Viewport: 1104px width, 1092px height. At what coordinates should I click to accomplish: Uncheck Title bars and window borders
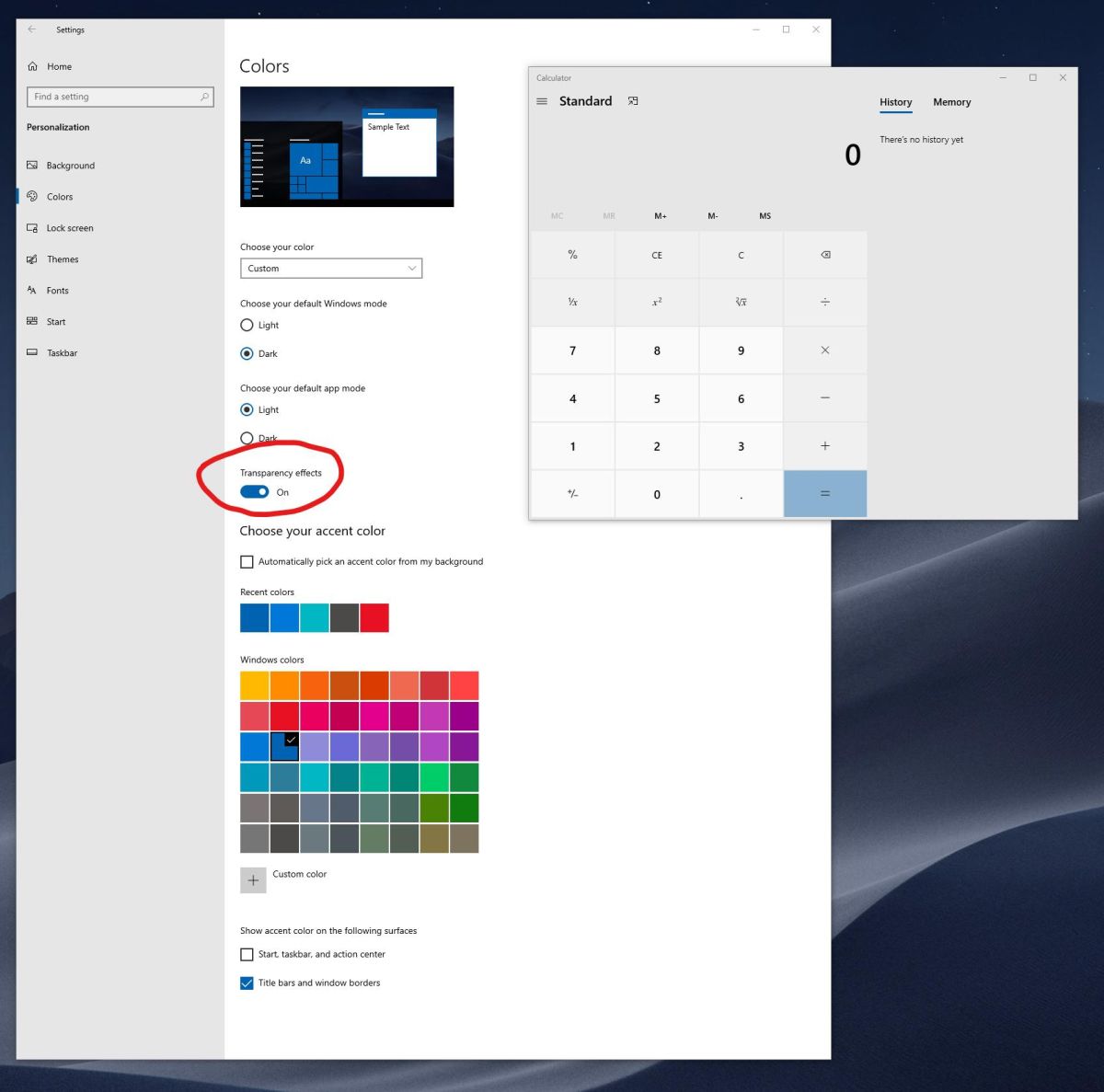pyautogui.click(x=247, y=983)
